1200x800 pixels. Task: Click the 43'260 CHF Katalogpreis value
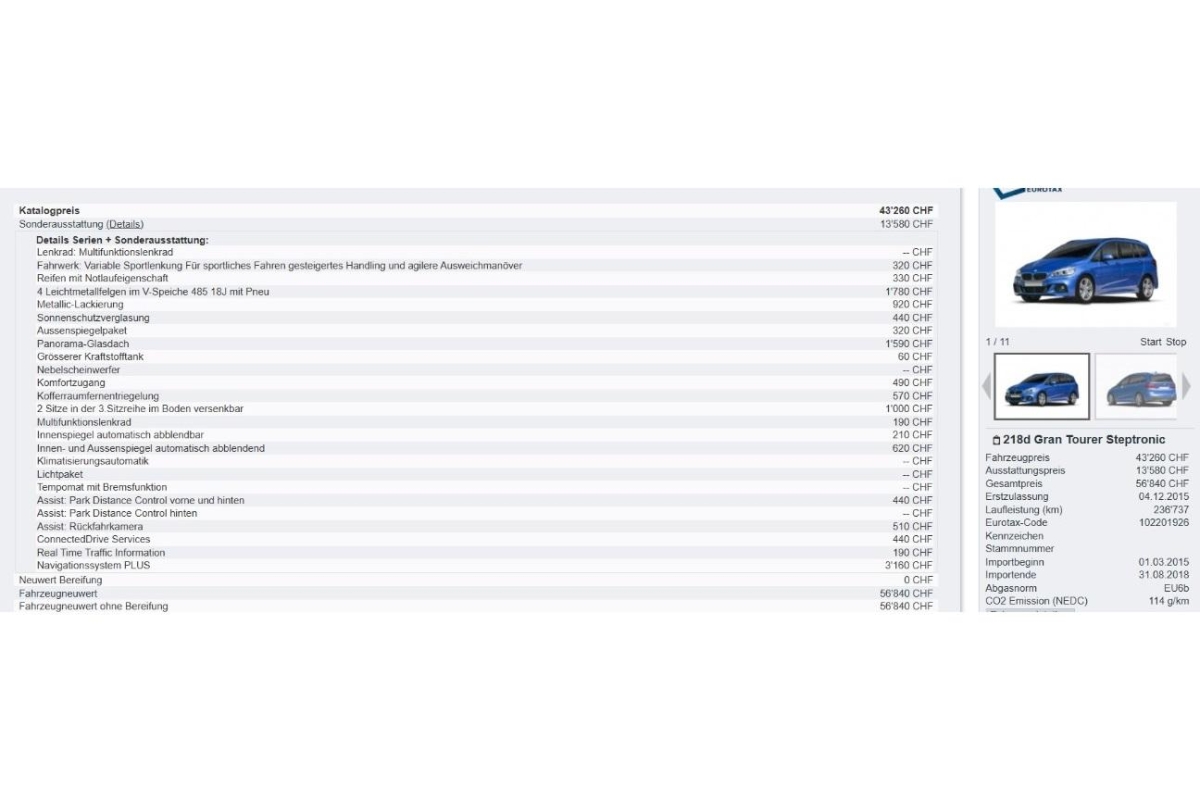[906, 211]
